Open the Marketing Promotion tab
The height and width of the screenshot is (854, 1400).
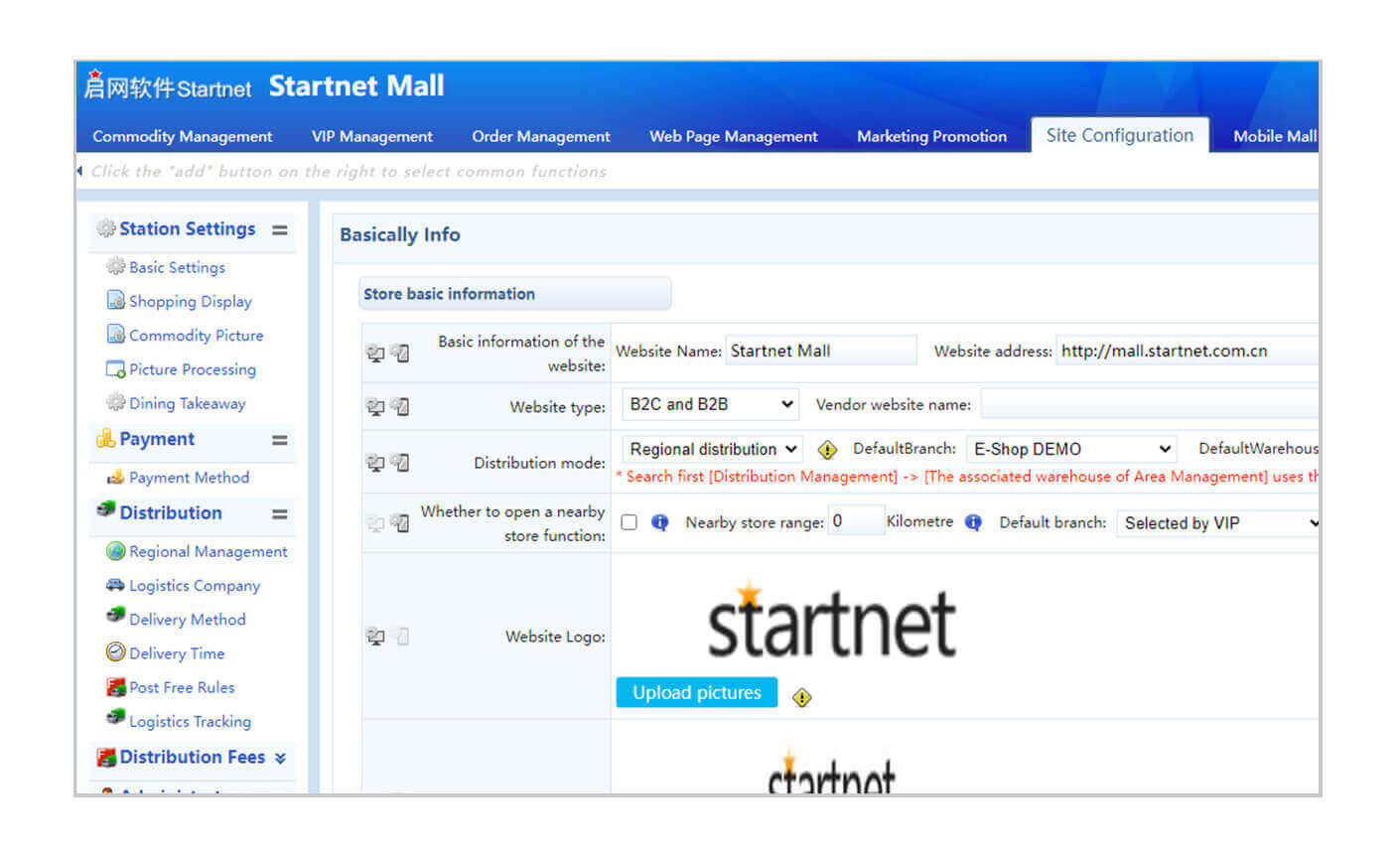931,136
